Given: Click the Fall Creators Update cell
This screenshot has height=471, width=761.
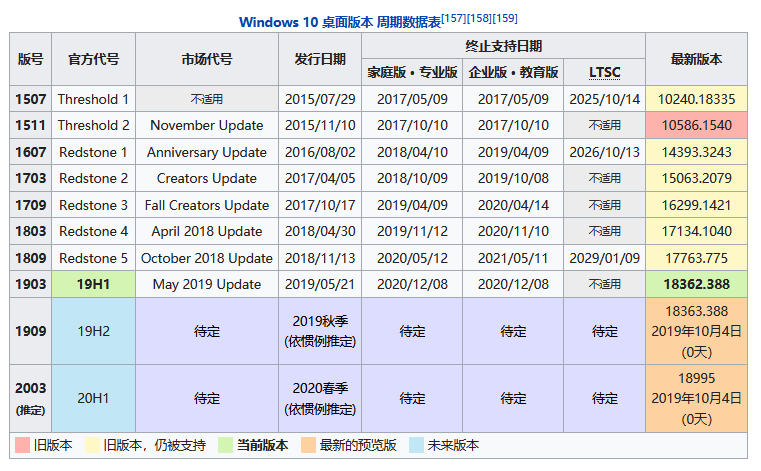Looking at the screenshot, I should 207,205.
